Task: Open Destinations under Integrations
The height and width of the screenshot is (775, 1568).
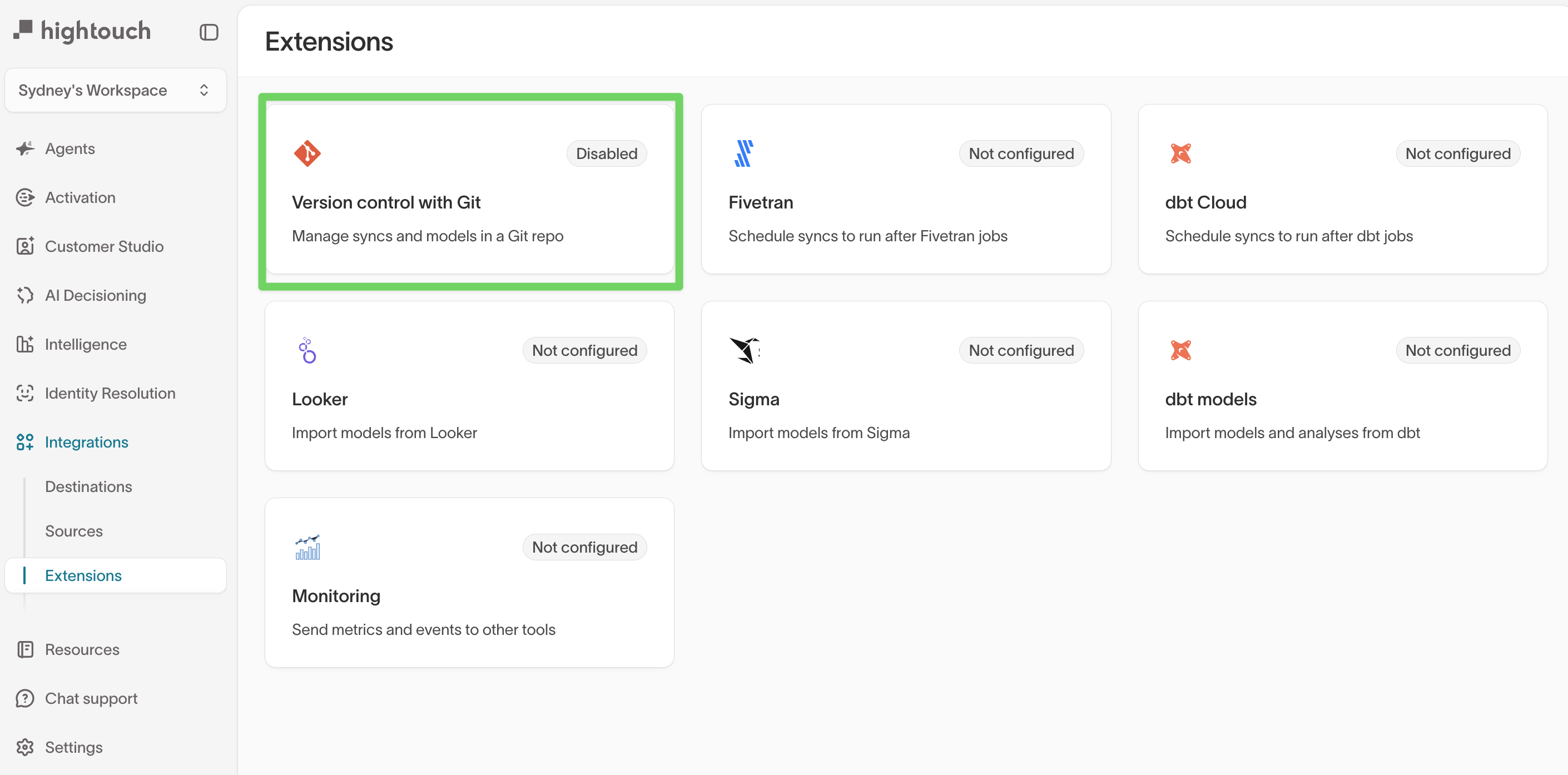Action: click(x=88, y=486)
